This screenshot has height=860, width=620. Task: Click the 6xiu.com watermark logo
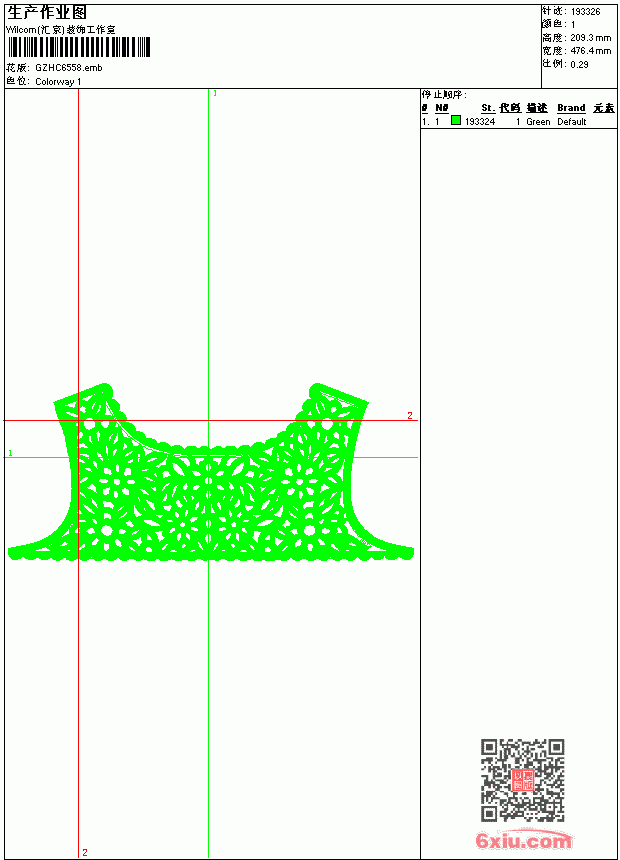pos(524,840)
